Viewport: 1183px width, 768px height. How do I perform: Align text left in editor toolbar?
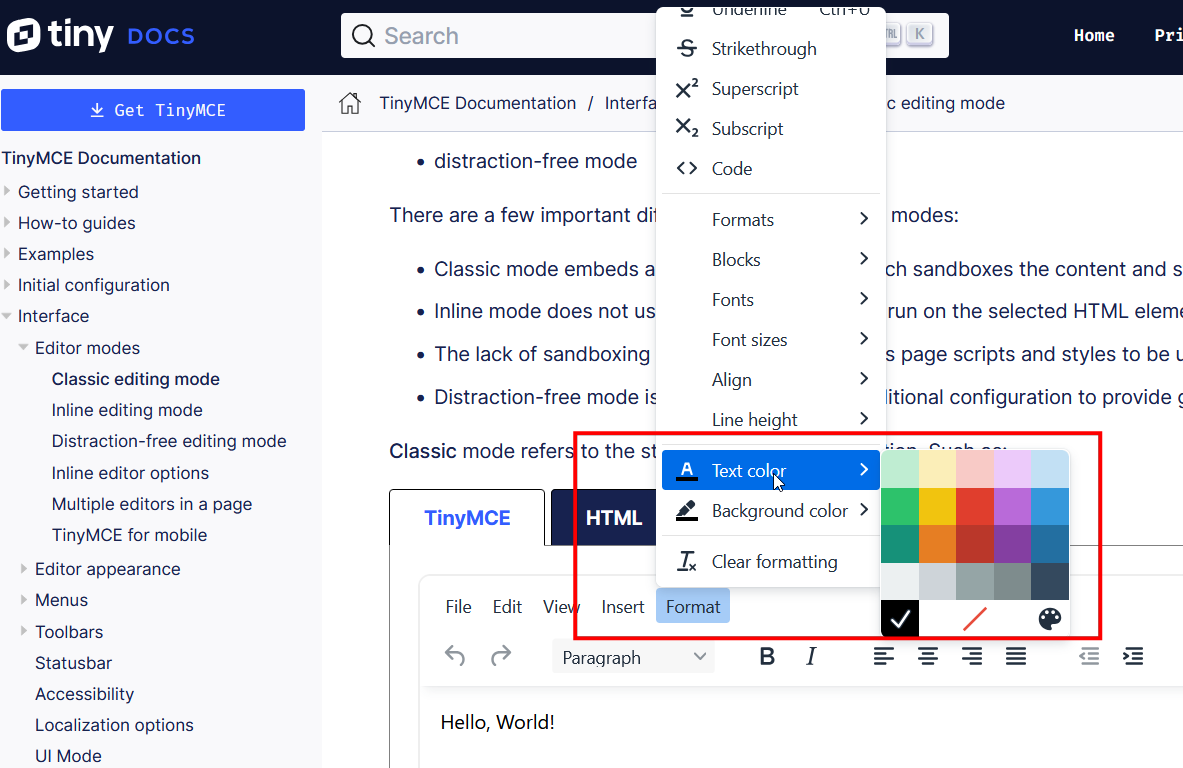883,656
